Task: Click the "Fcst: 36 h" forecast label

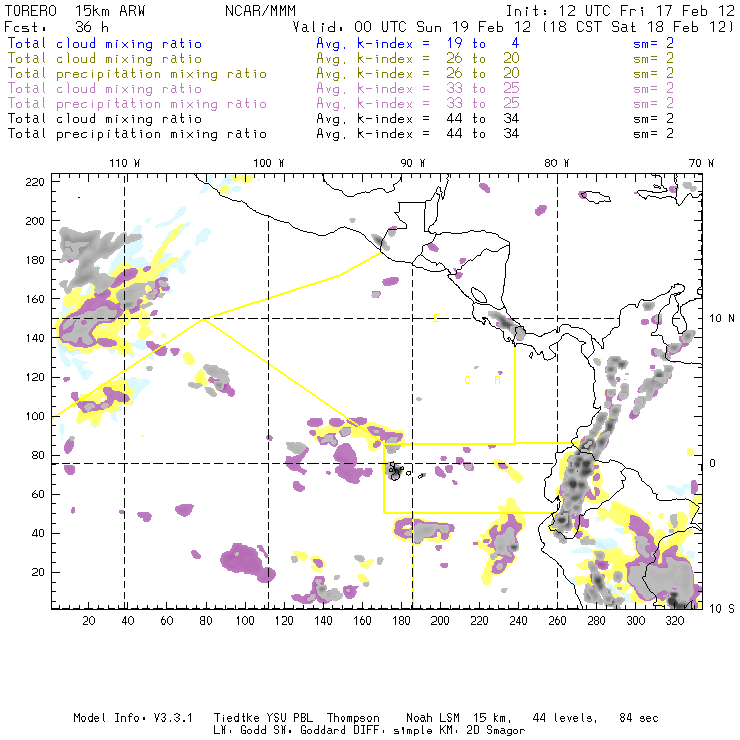Action: pyautogui.click(x=56, y=27)
